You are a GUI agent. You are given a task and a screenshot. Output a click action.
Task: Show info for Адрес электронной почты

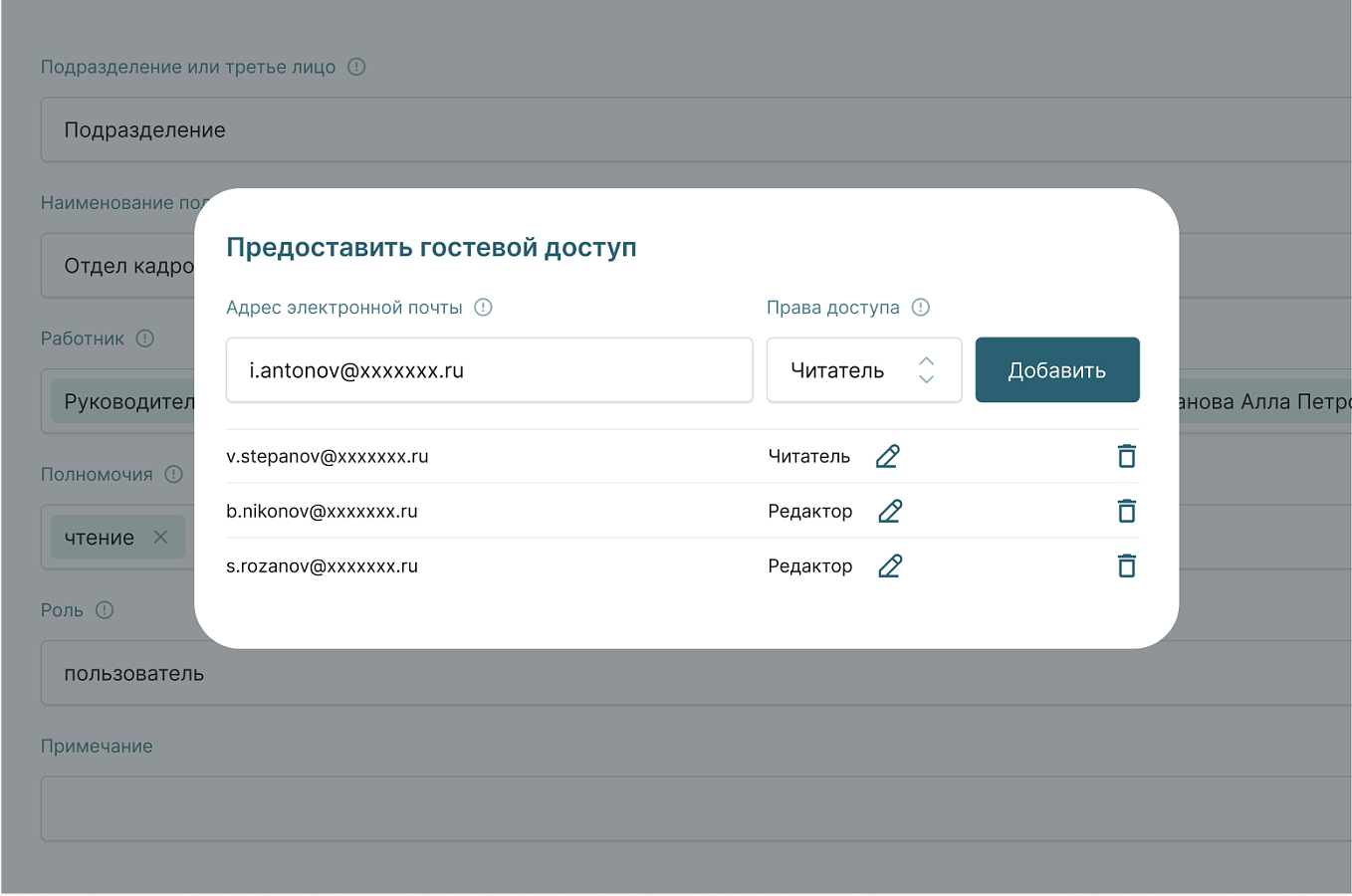point(483,308)
